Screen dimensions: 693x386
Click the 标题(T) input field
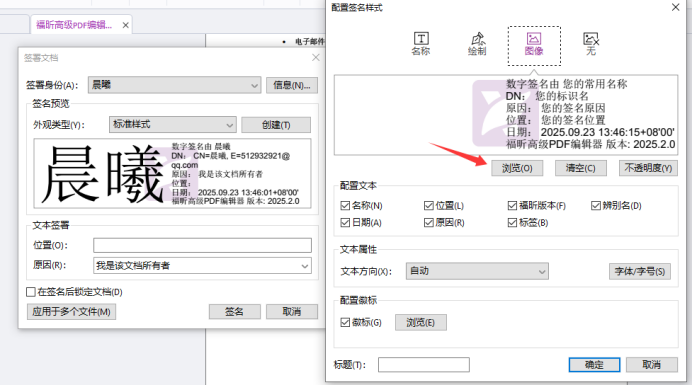click(x=423, y=365)
